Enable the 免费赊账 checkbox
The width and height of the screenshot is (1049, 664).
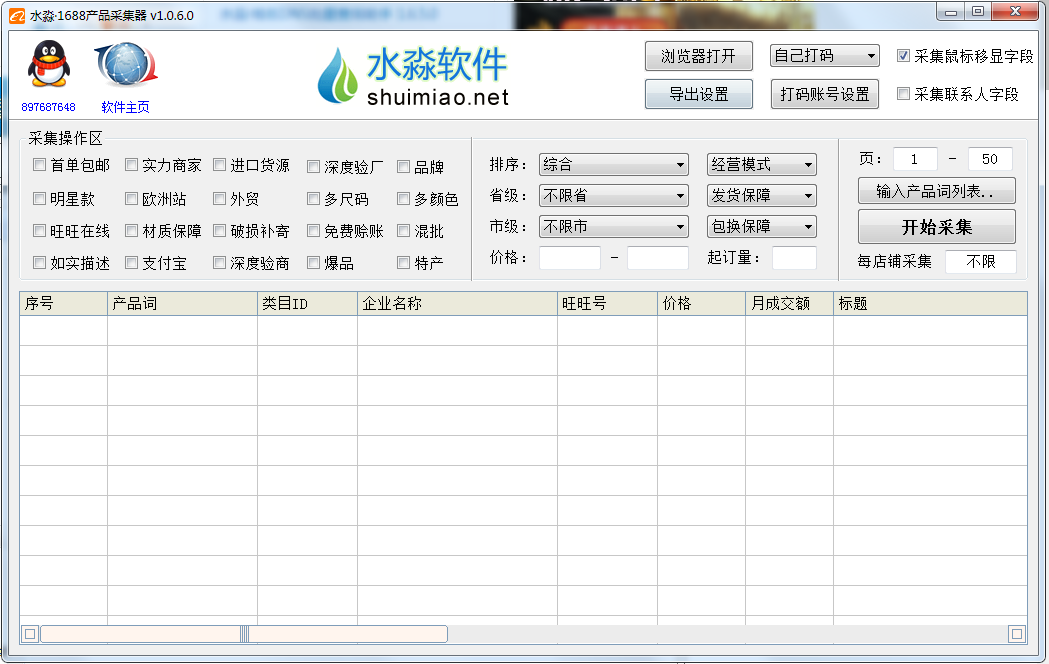(x=313, y=231)
